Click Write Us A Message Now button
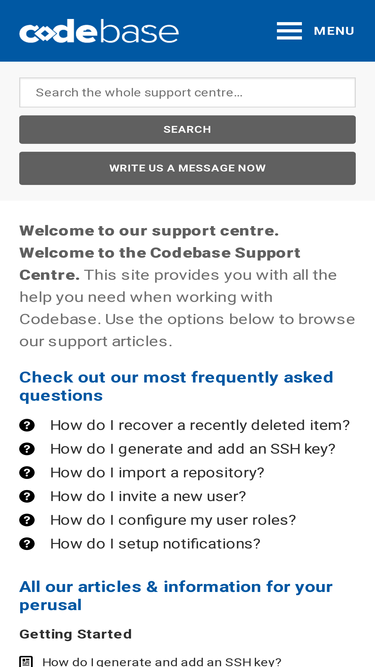This screenshot has width=375, height=667. coord(187,168)
